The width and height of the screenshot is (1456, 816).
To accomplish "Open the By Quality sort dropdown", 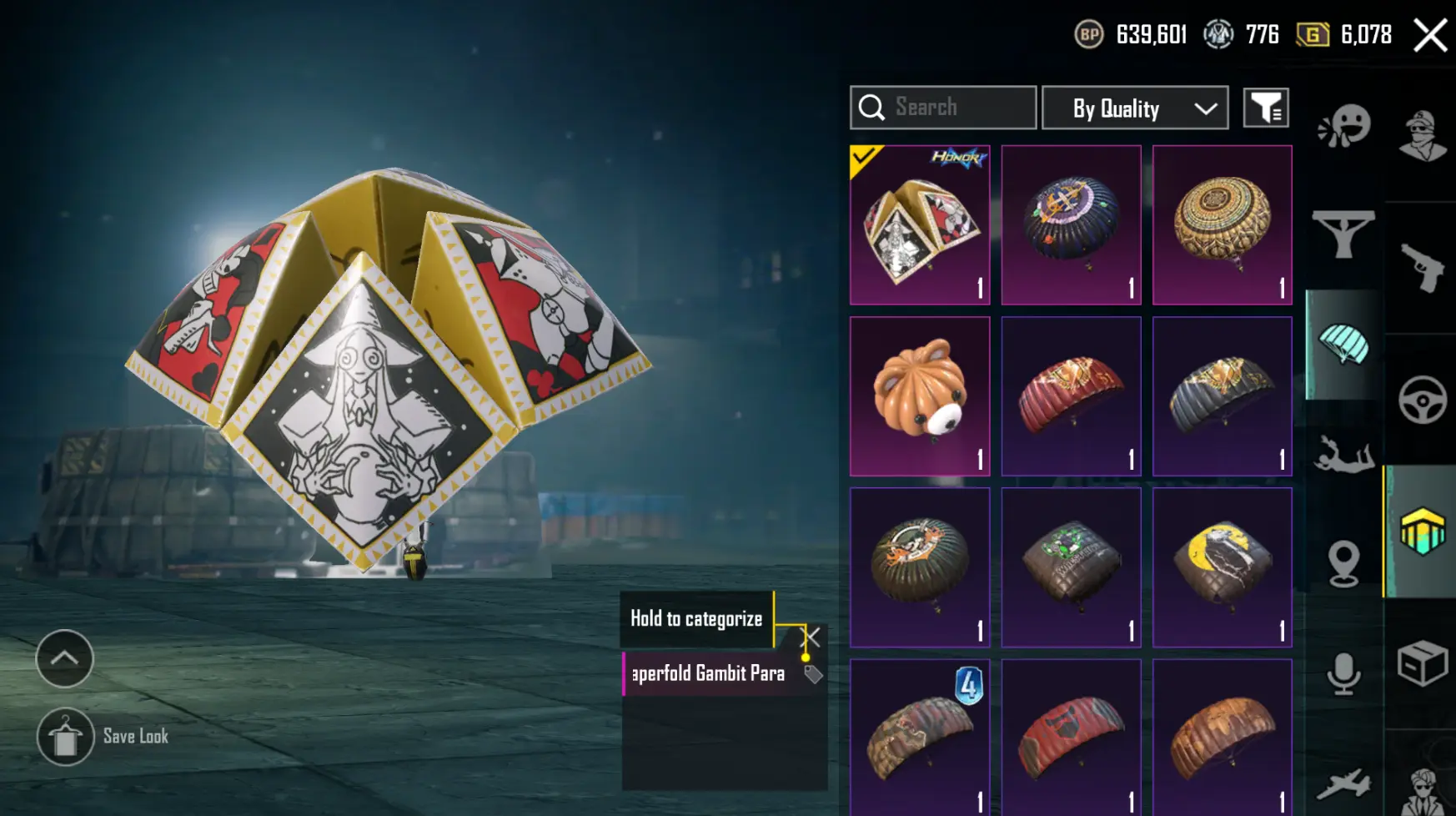I will tap(1135, 108).
